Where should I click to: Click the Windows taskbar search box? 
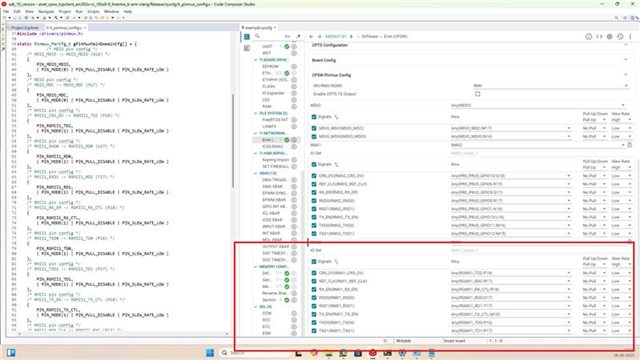tap(255, 353)
